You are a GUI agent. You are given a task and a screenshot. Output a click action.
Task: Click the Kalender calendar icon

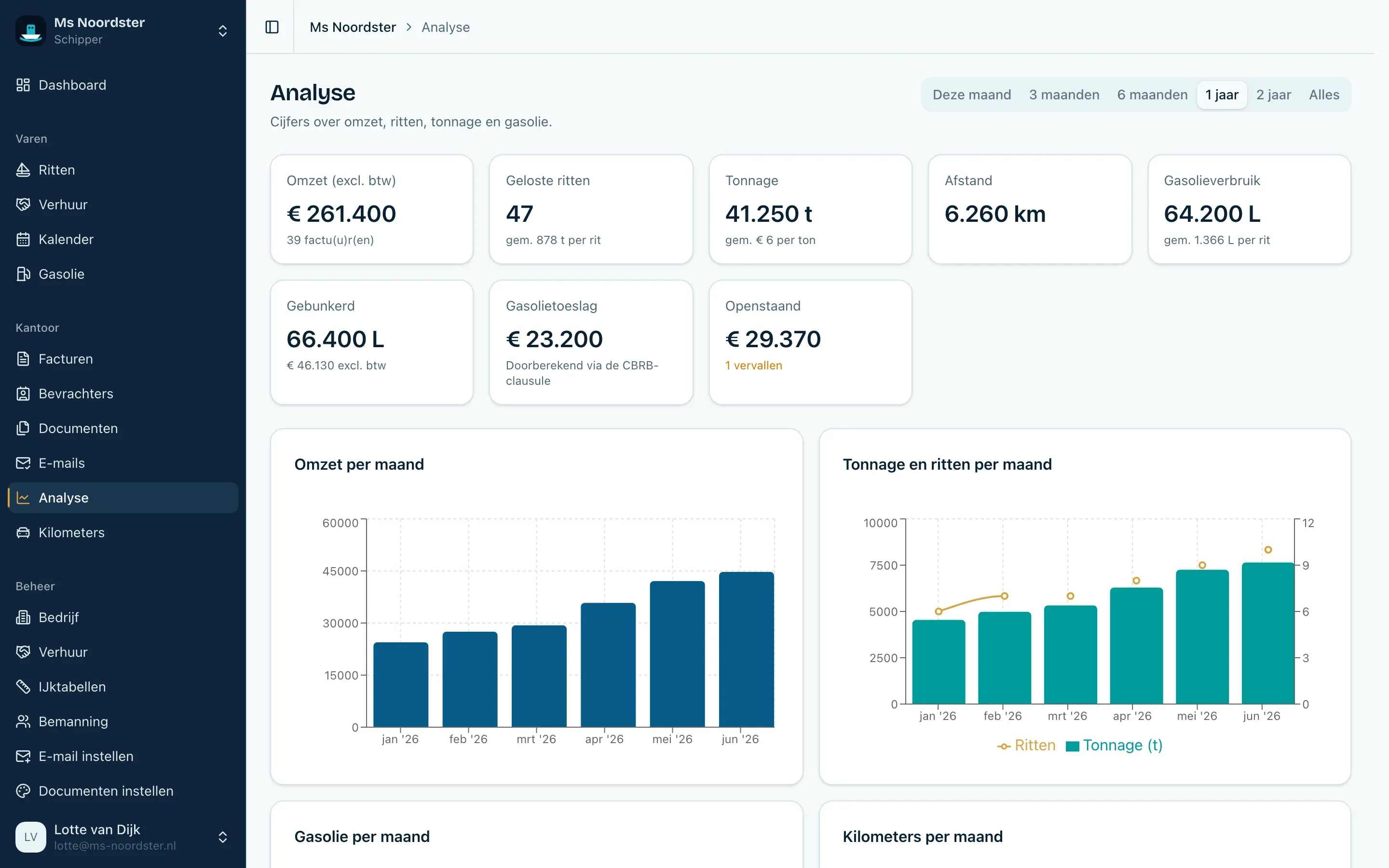point(23,239)
